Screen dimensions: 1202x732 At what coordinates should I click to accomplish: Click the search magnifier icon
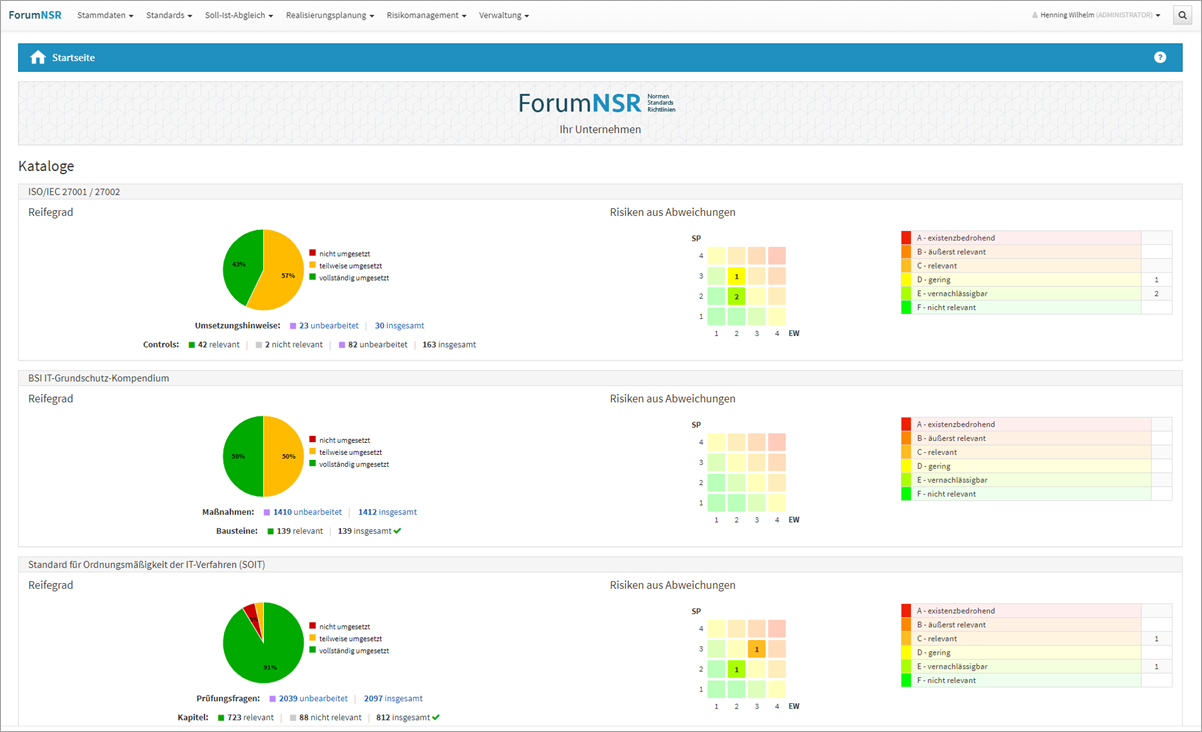click(x=1182, y=16)
